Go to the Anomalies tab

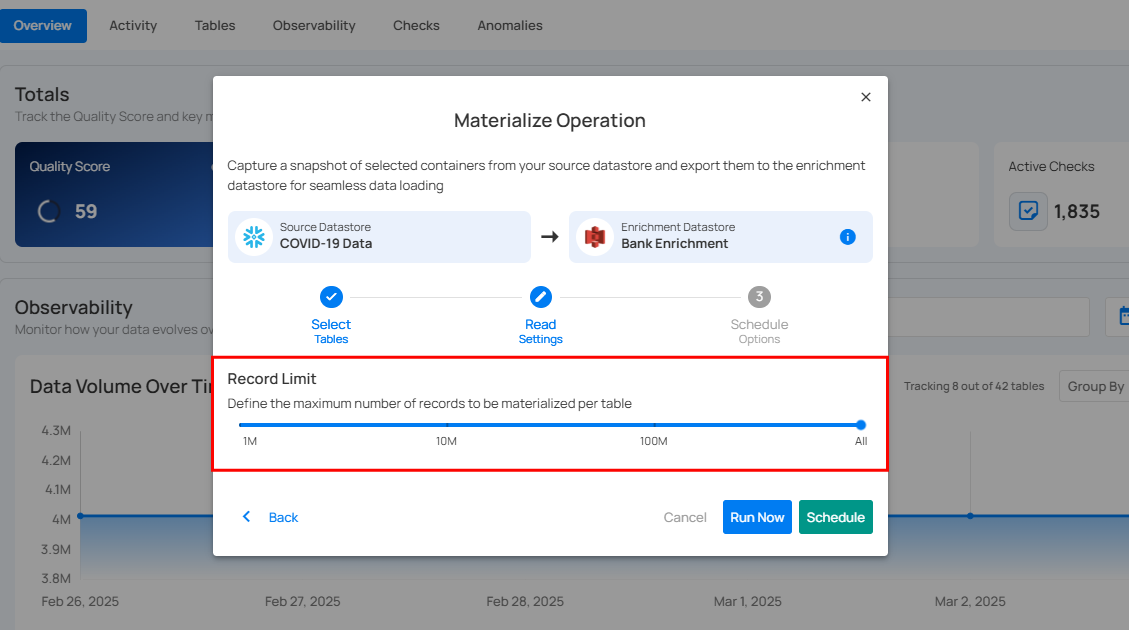(510, 26)
